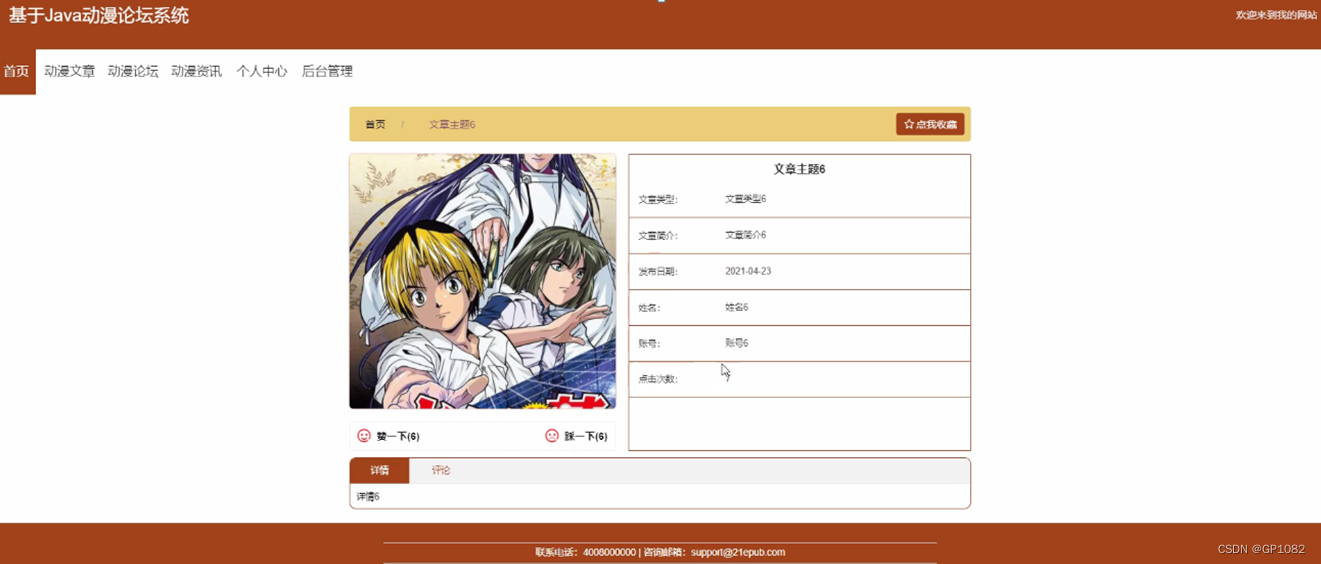This screenshot has height=564, width=1321.
Task: Go to 后台管理 in the navigation bar
Action: pyautogui.click(x=327, y=72)
